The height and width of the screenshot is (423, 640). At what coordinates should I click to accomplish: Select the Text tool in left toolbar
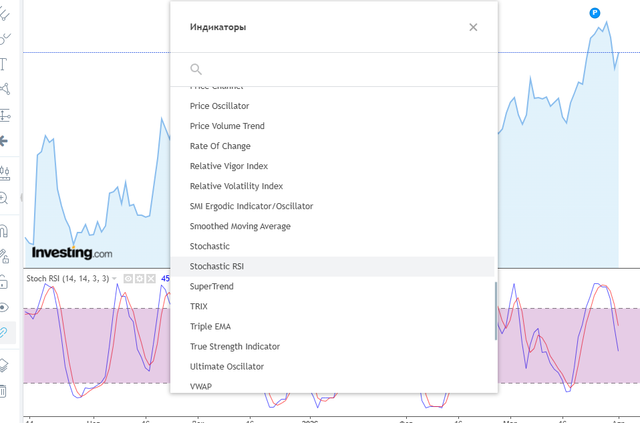click(x=3, y=64)
